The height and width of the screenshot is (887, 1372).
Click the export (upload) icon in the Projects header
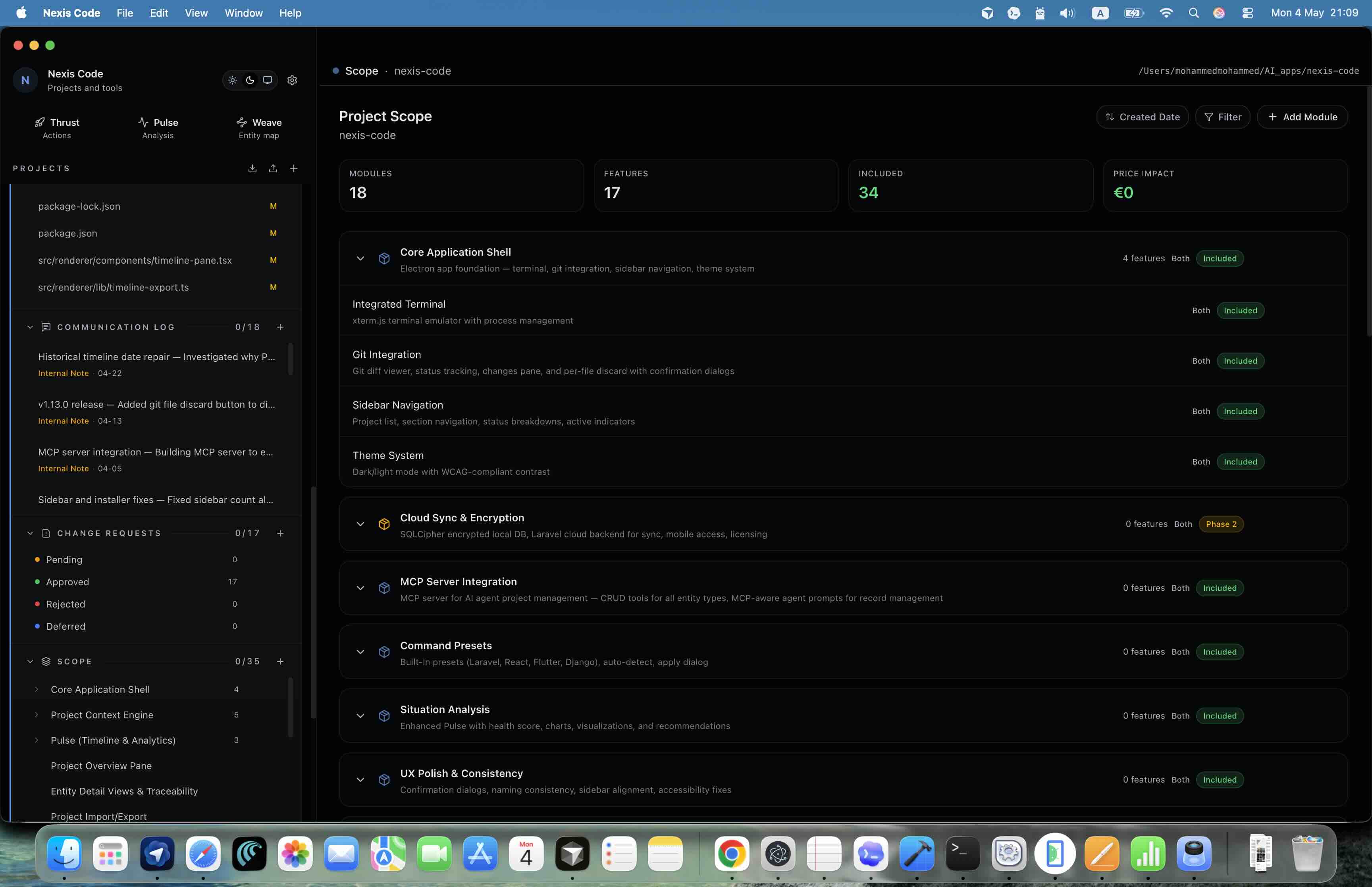pyautogui.click(x=273, y=168)
